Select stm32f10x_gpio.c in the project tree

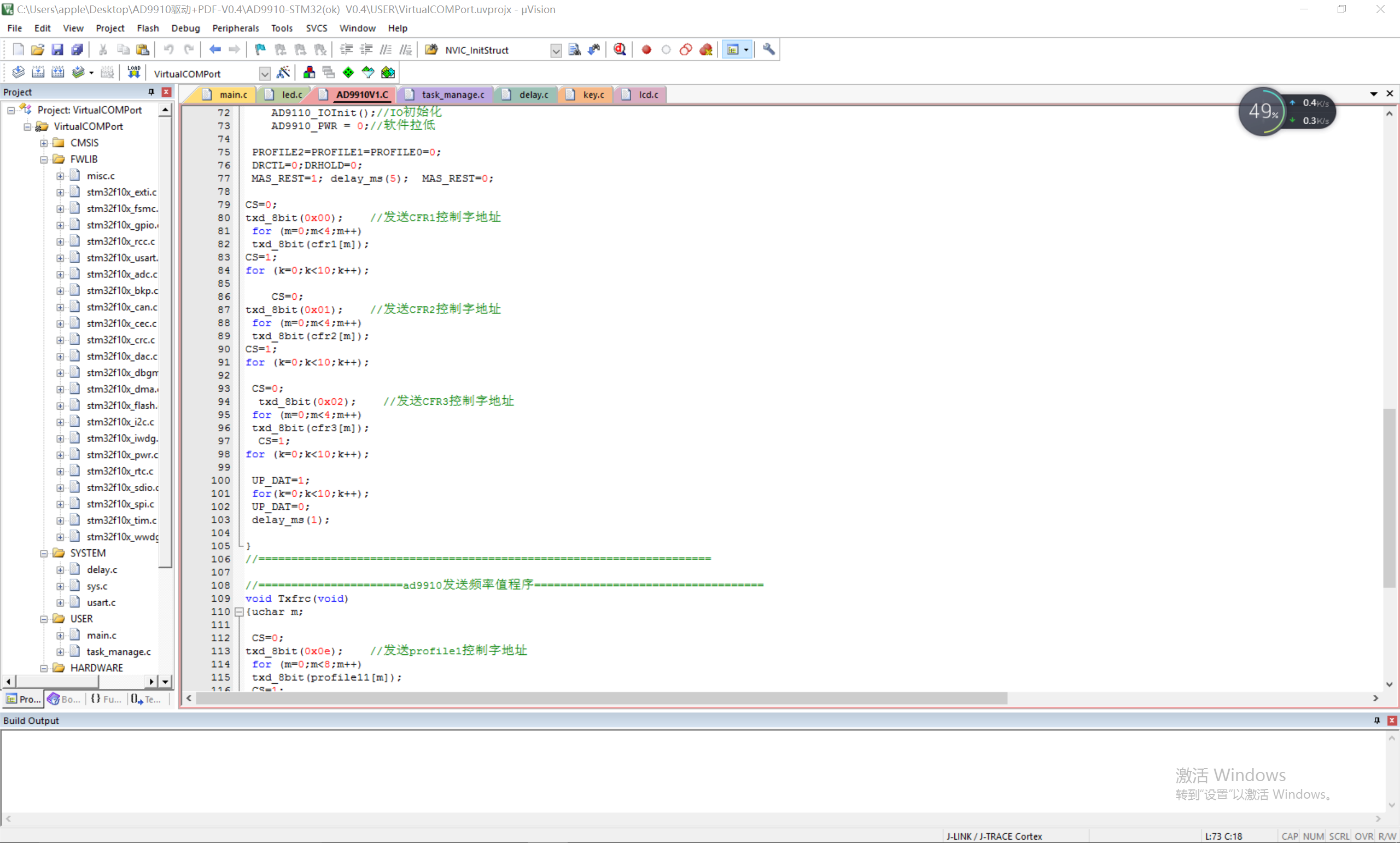pos(121,225)
